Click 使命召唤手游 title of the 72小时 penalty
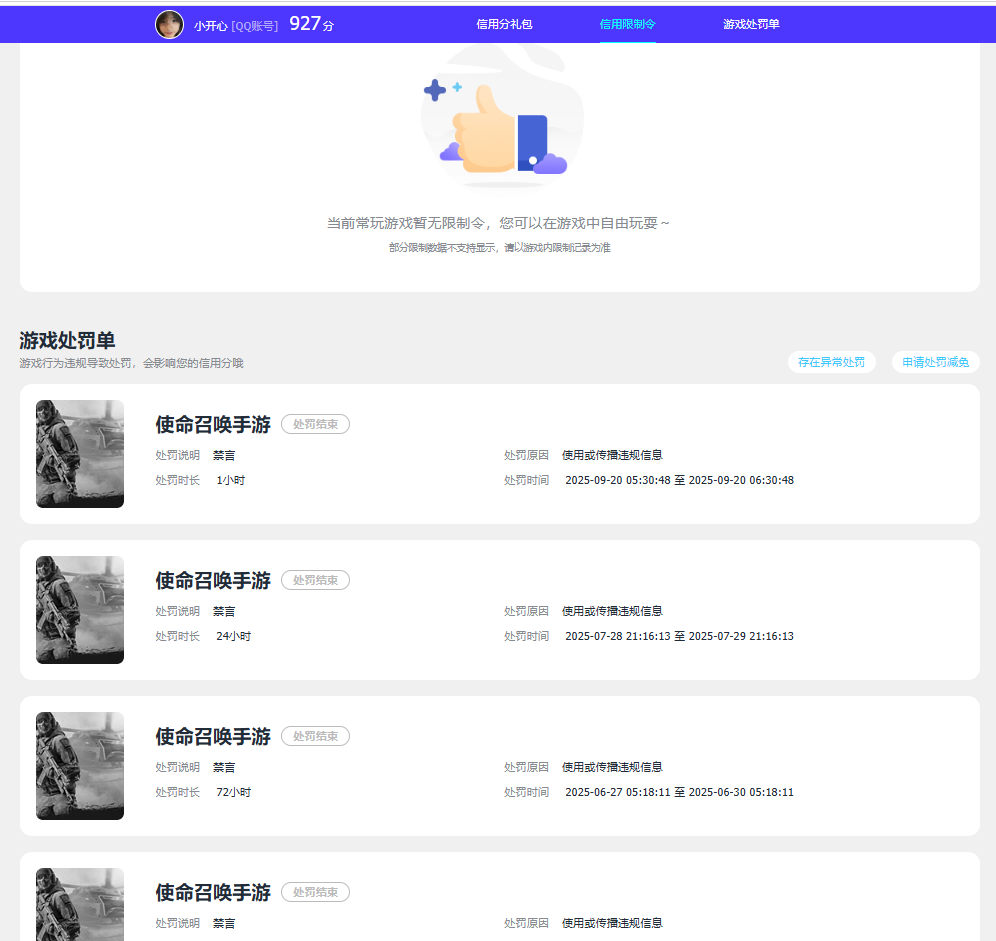996x941 pixels. (213, 736)
